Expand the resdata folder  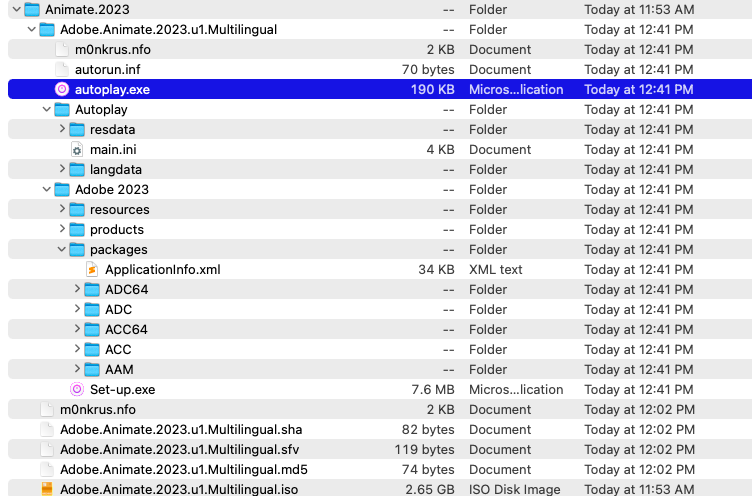[x=62, y=129]
